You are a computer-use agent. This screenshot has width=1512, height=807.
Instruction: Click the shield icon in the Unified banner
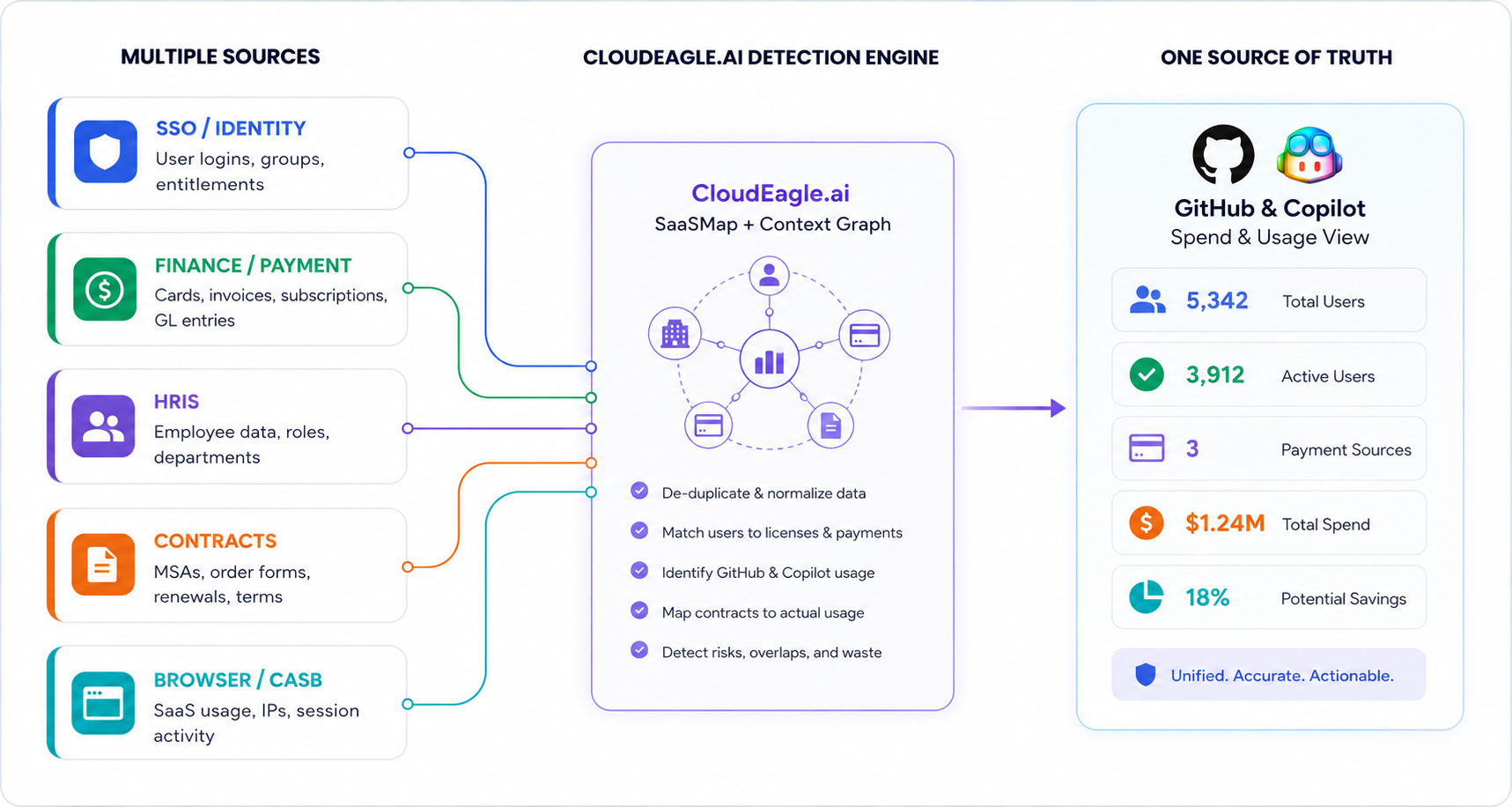[x=1145, y=676]
